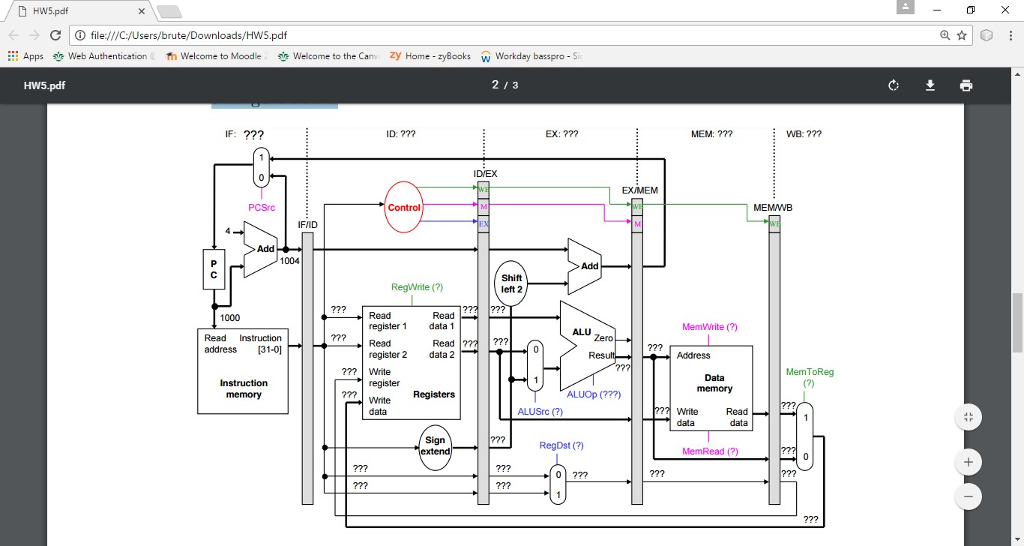Viewport: 1024px width, 546px height.
Task: Open Workday basspro bookmark
Action: coord(531,56)
